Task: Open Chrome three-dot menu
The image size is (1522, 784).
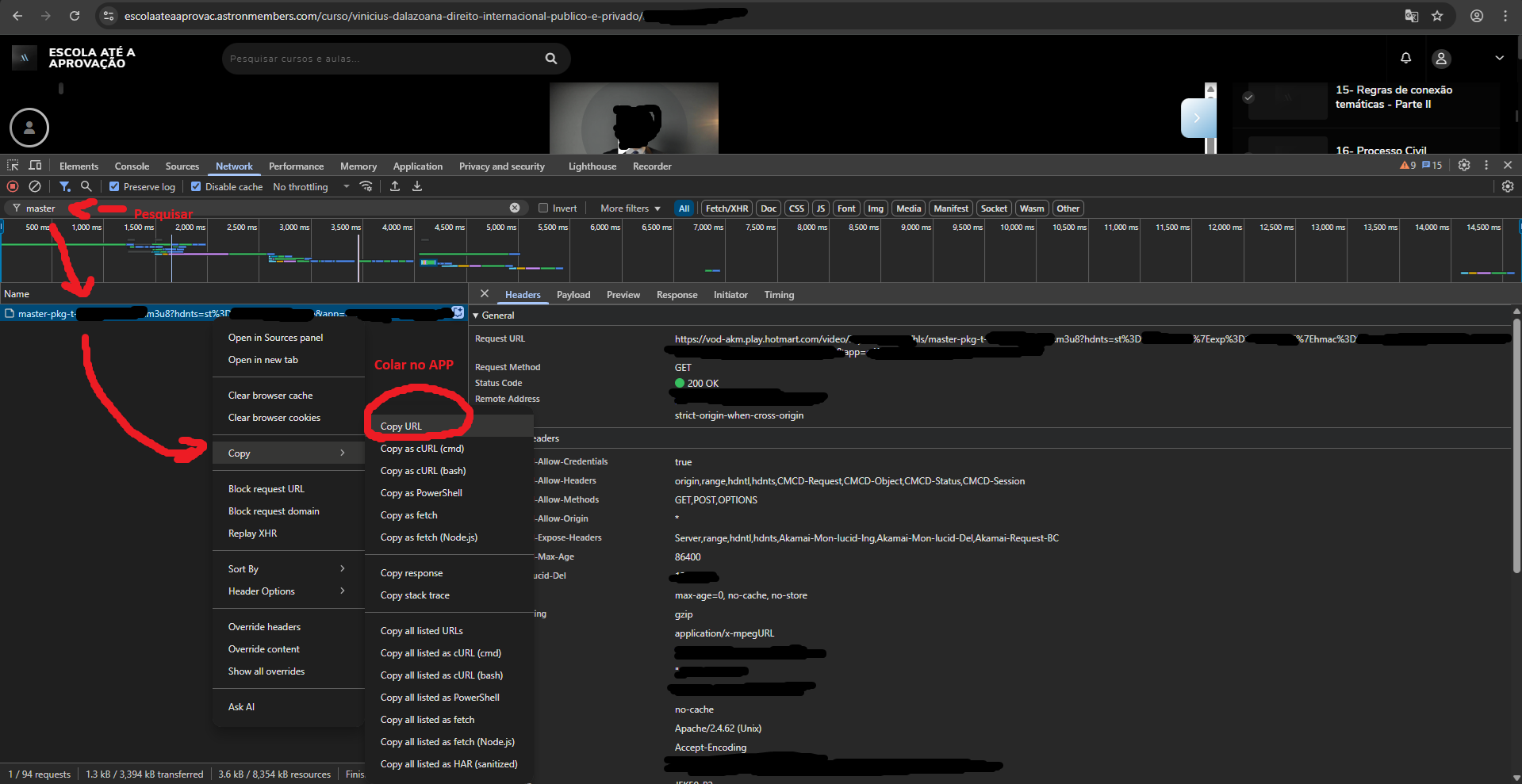Action: pos(1505,16)
